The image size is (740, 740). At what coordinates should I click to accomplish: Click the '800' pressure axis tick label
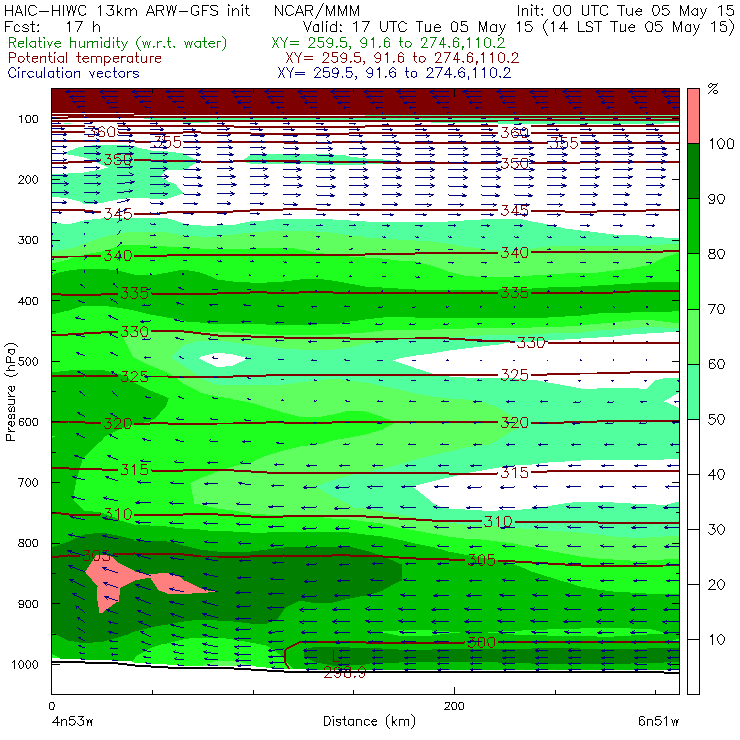pos(28,543)
